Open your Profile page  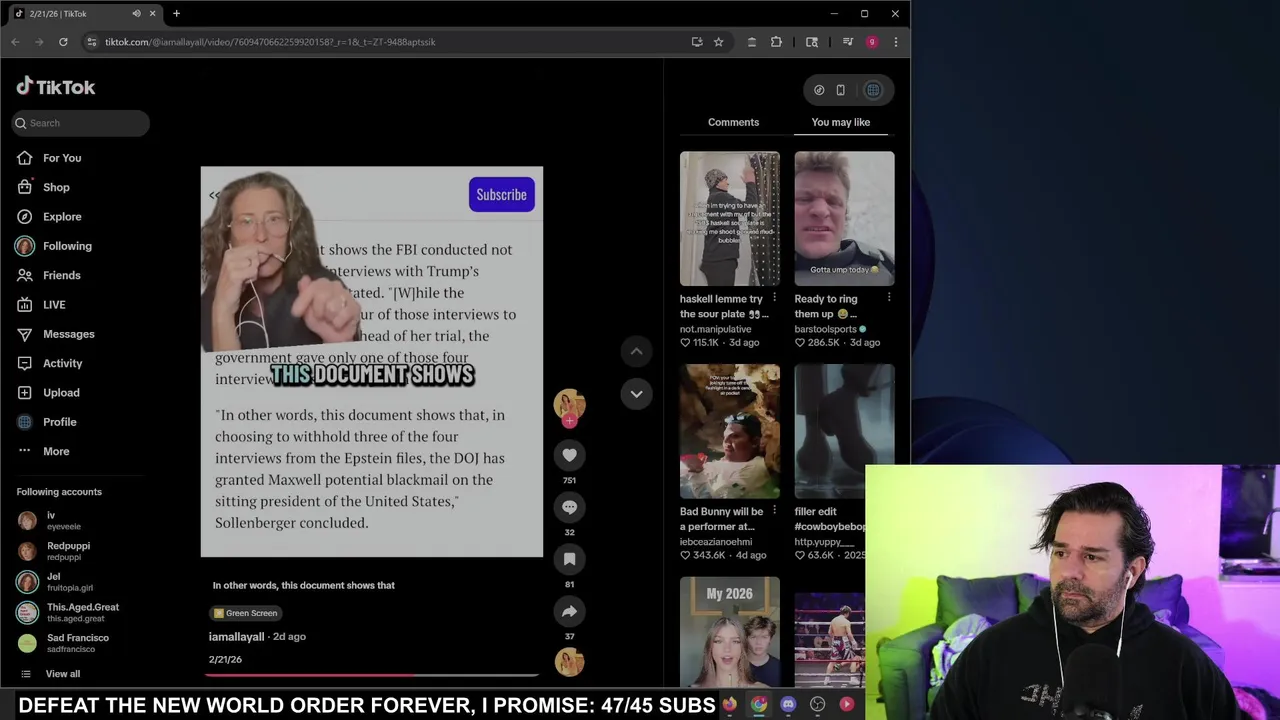[x=59, y=422]
